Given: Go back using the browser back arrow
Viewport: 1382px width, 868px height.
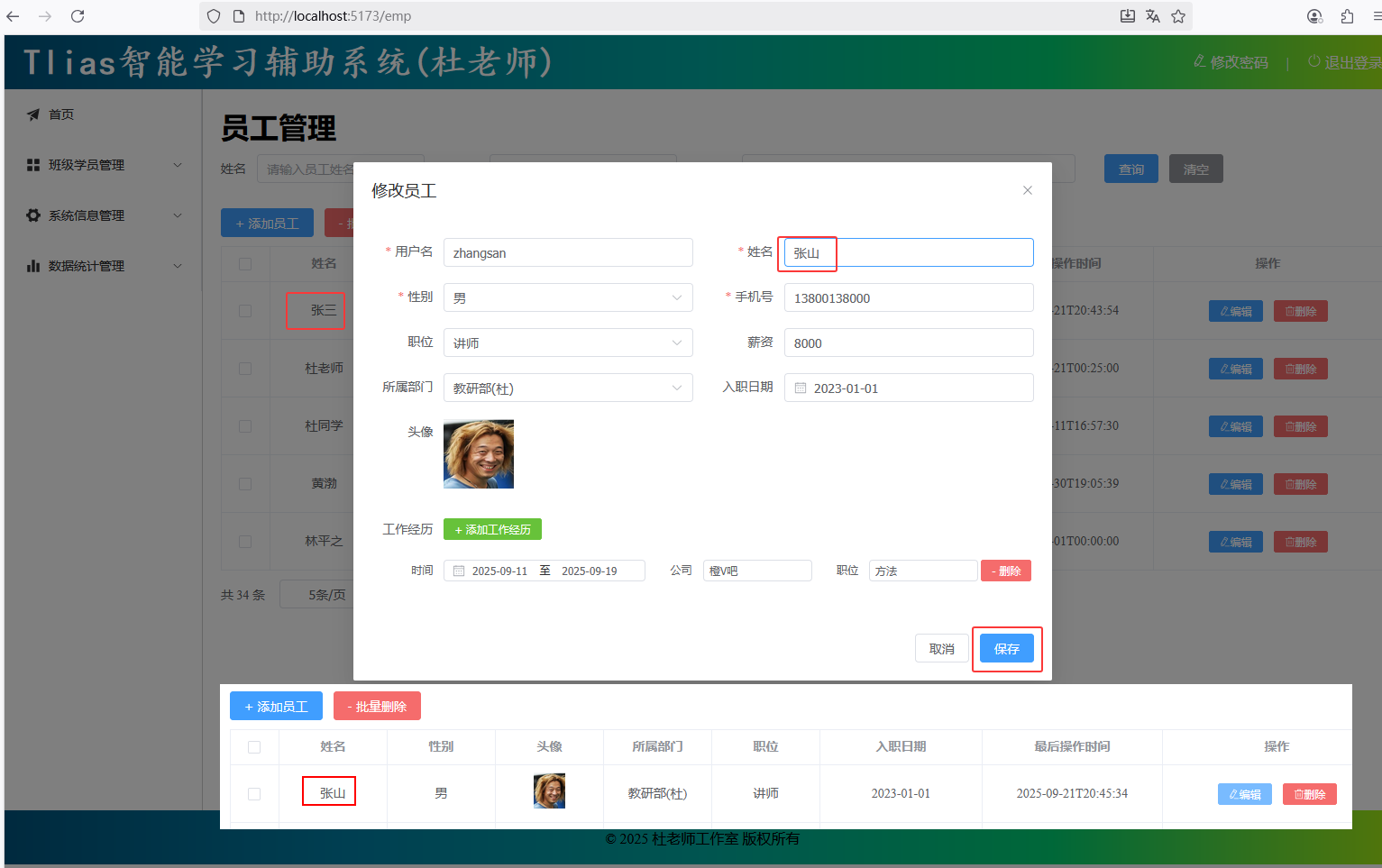Looking at the screenshot, I should [14, 16].
